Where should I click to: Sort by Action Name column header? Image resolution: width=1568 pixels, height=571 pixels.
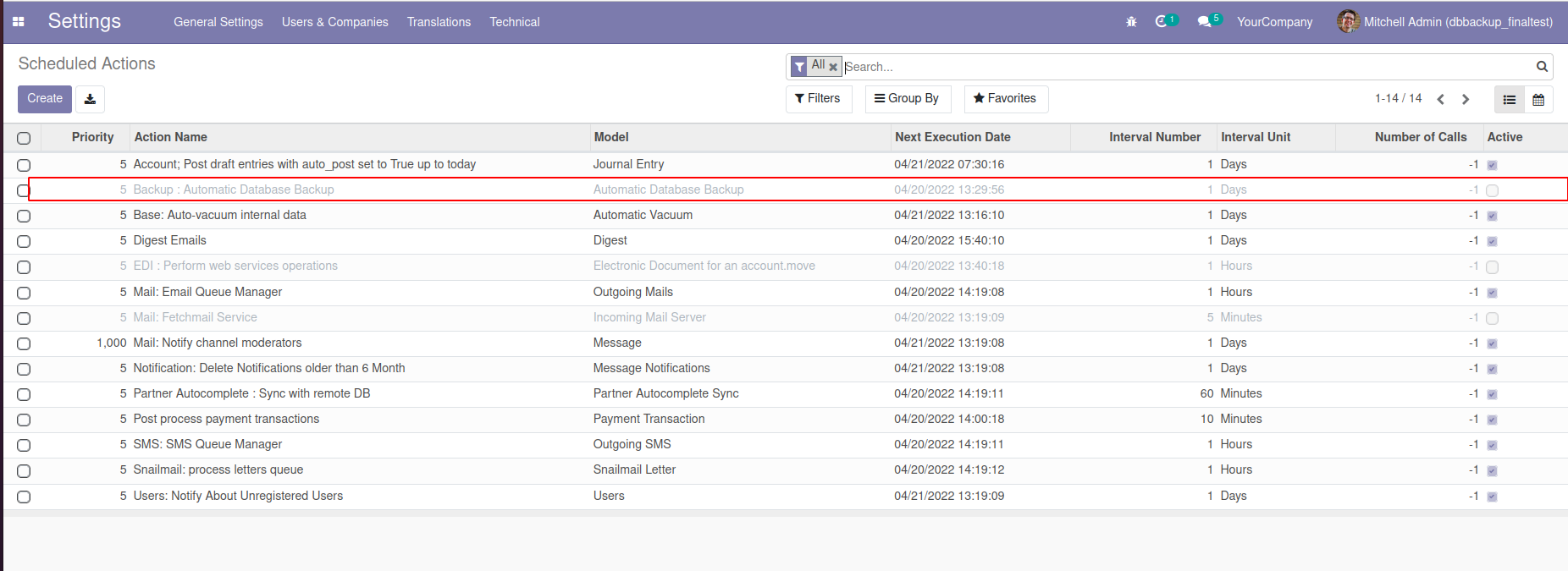[x=171, y=137]
